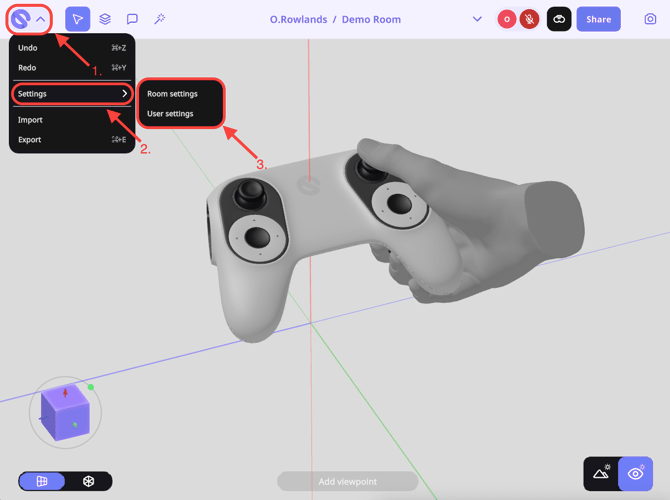Choose Undo from the menu

pos(28,48)
